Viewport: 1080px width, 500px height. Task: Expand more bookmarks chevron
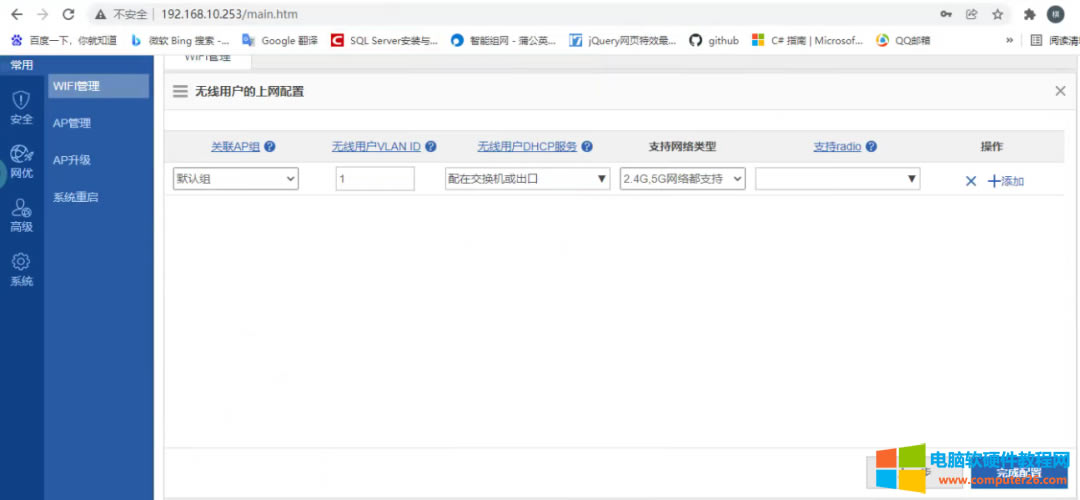(1009, 41)
